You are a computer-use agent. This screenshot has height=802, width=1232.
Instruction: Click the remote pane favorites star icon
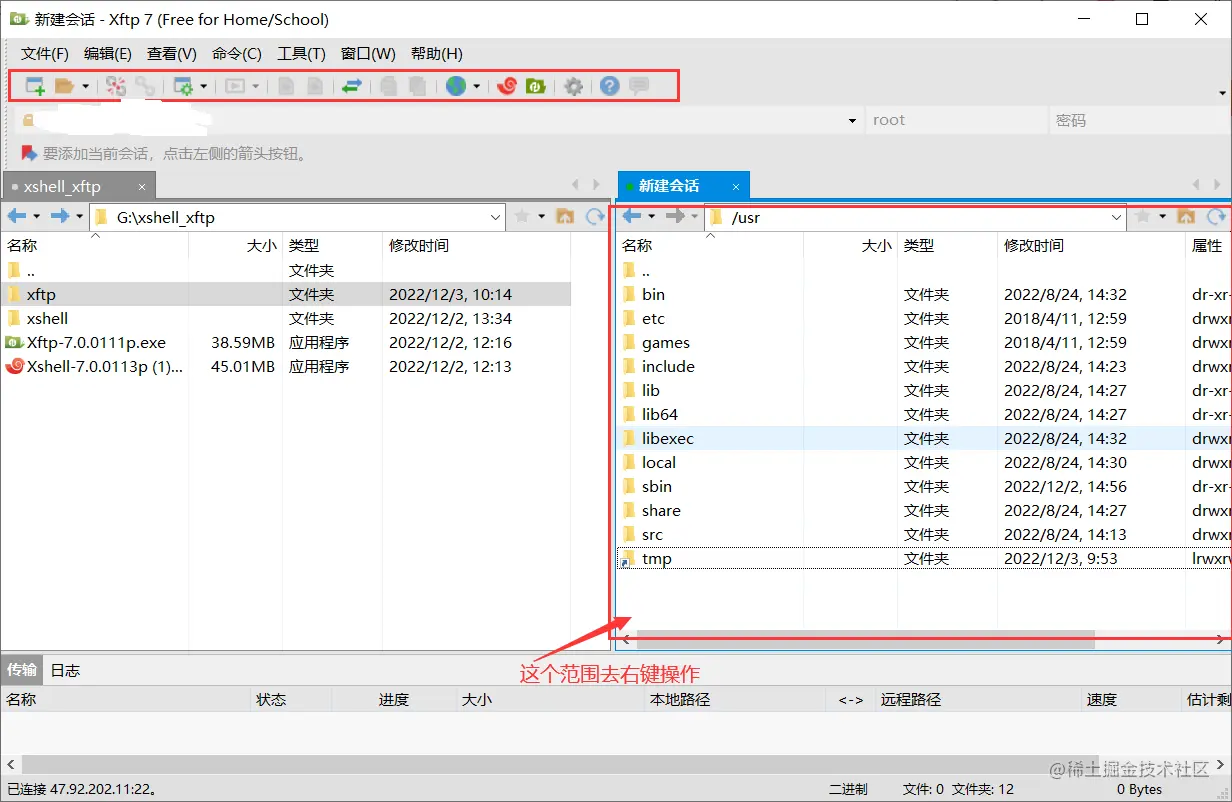coord(1142,216)
